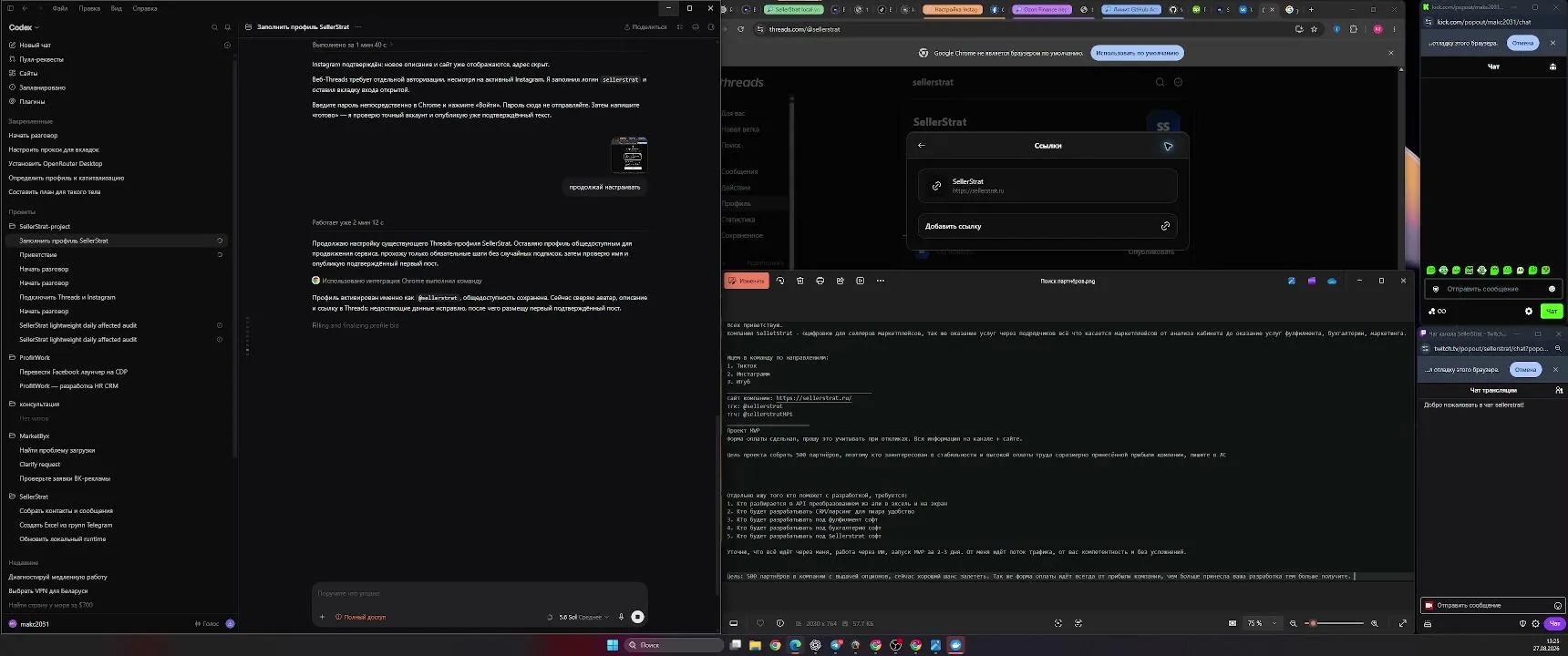Click the Изменить button in the Photos viewer
The height and width of the screenshot is (656, 1568).
coord(747,281)
